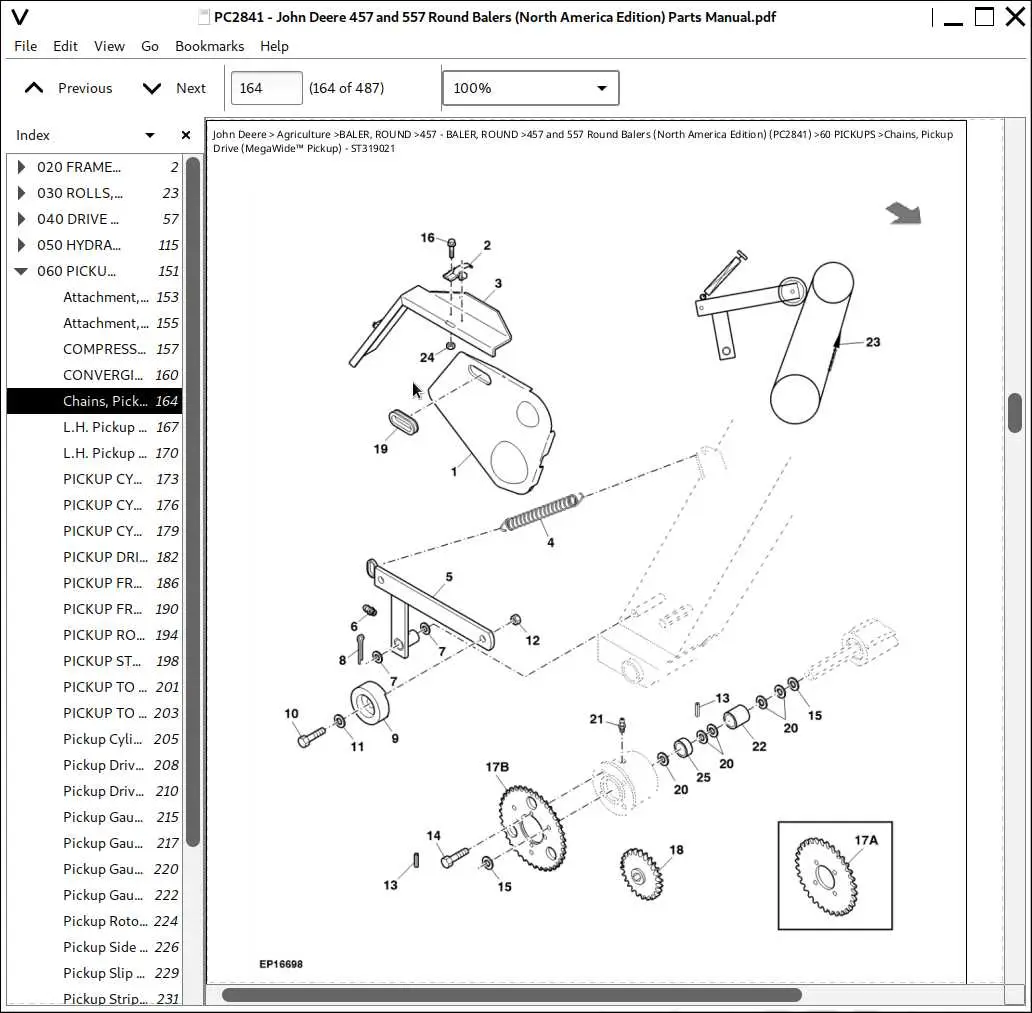
Task: Open PICKUP TO... page 201
Action: pyautogui.click(x=94, y=687)
